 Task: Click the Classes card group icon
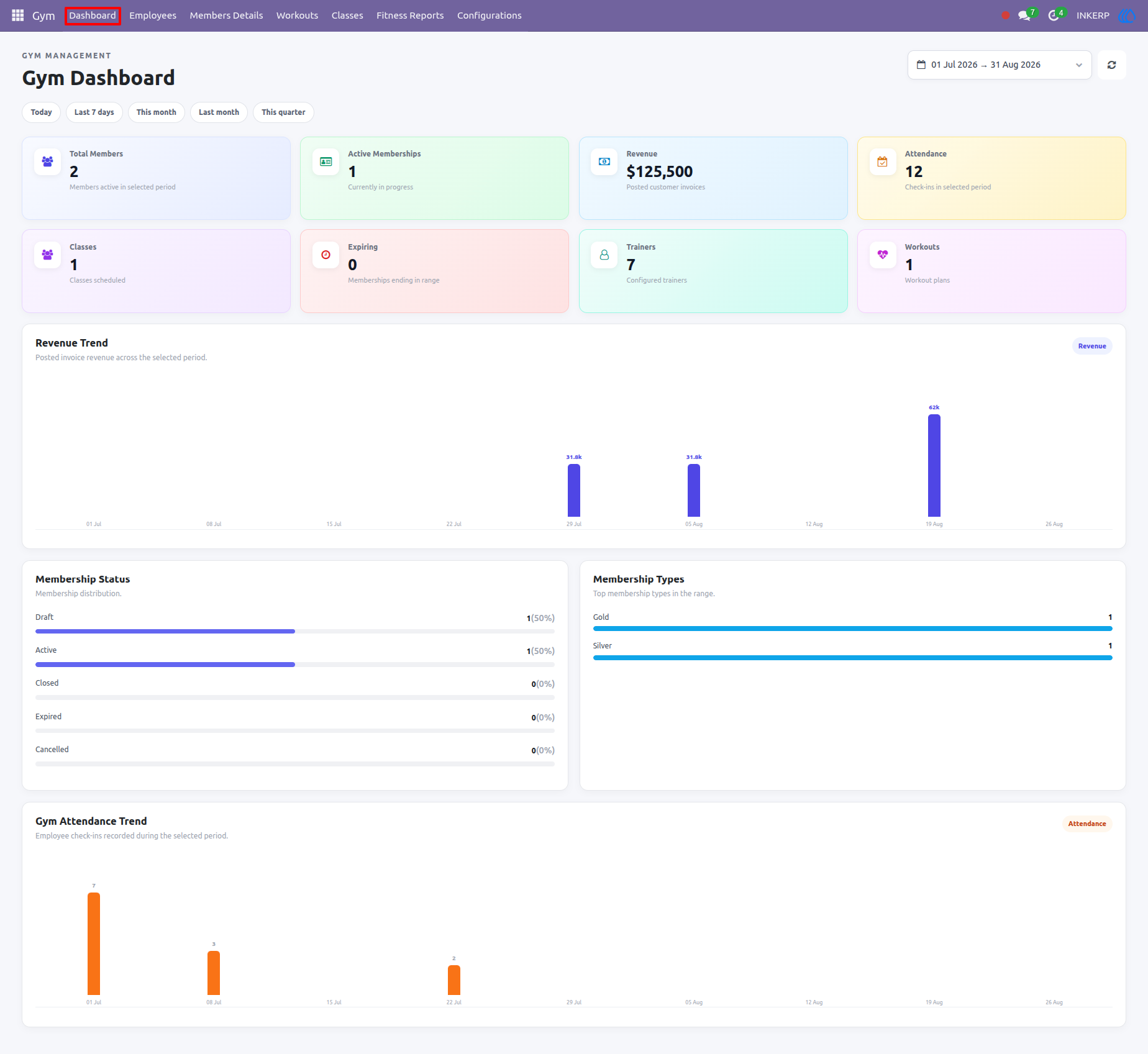click(47, 255)
